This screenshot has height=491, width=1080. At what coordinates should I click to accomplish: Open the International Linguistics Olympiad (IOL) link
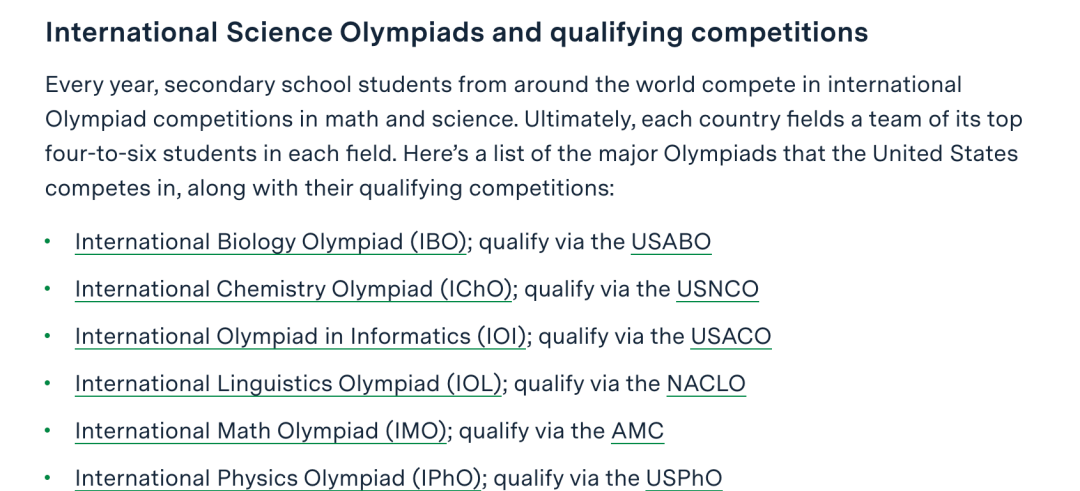[x=289, y=384]
